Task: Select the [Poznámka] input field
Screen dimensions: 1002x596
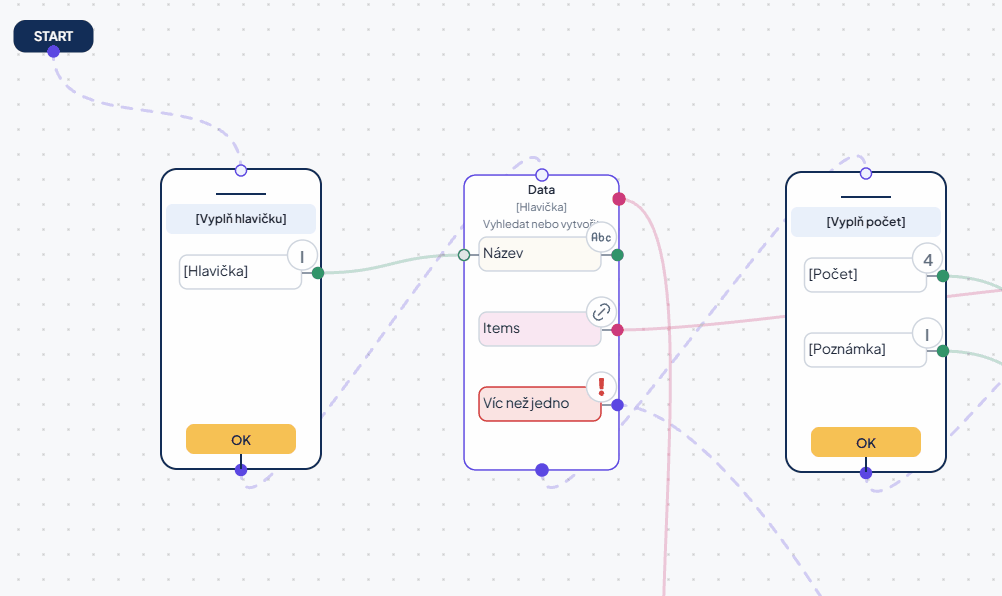Action: [865, 349]
